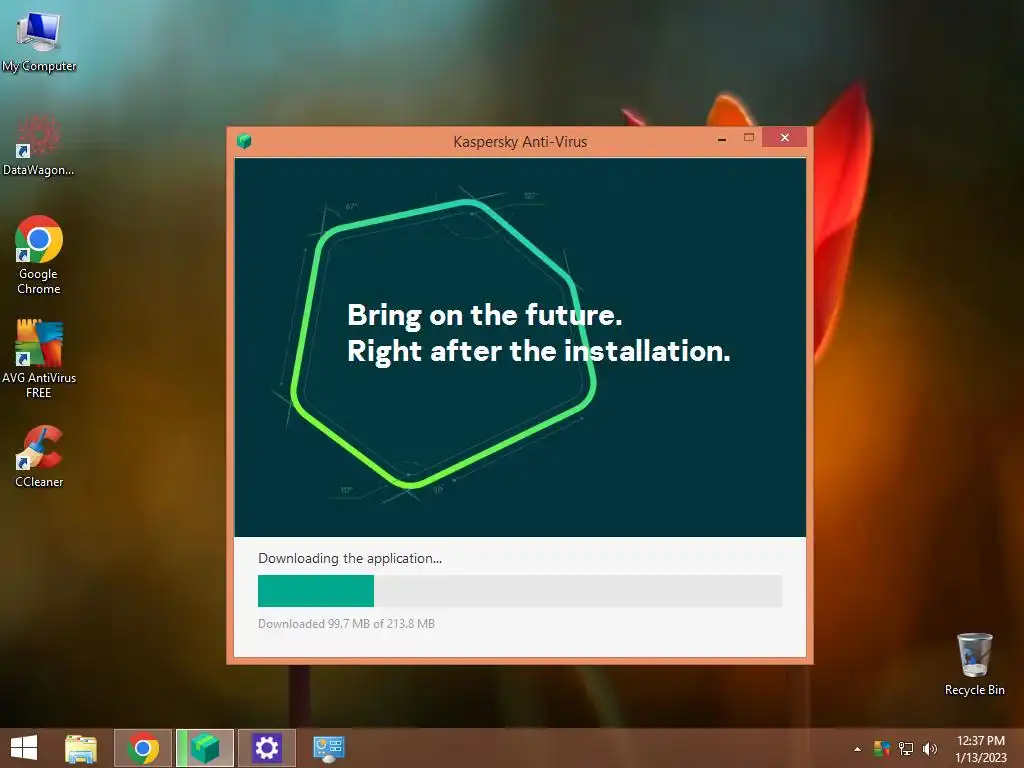Close the Kaspersky Anti-Virus installer window
Viewport: 1024px width, 768px height.
784,137
